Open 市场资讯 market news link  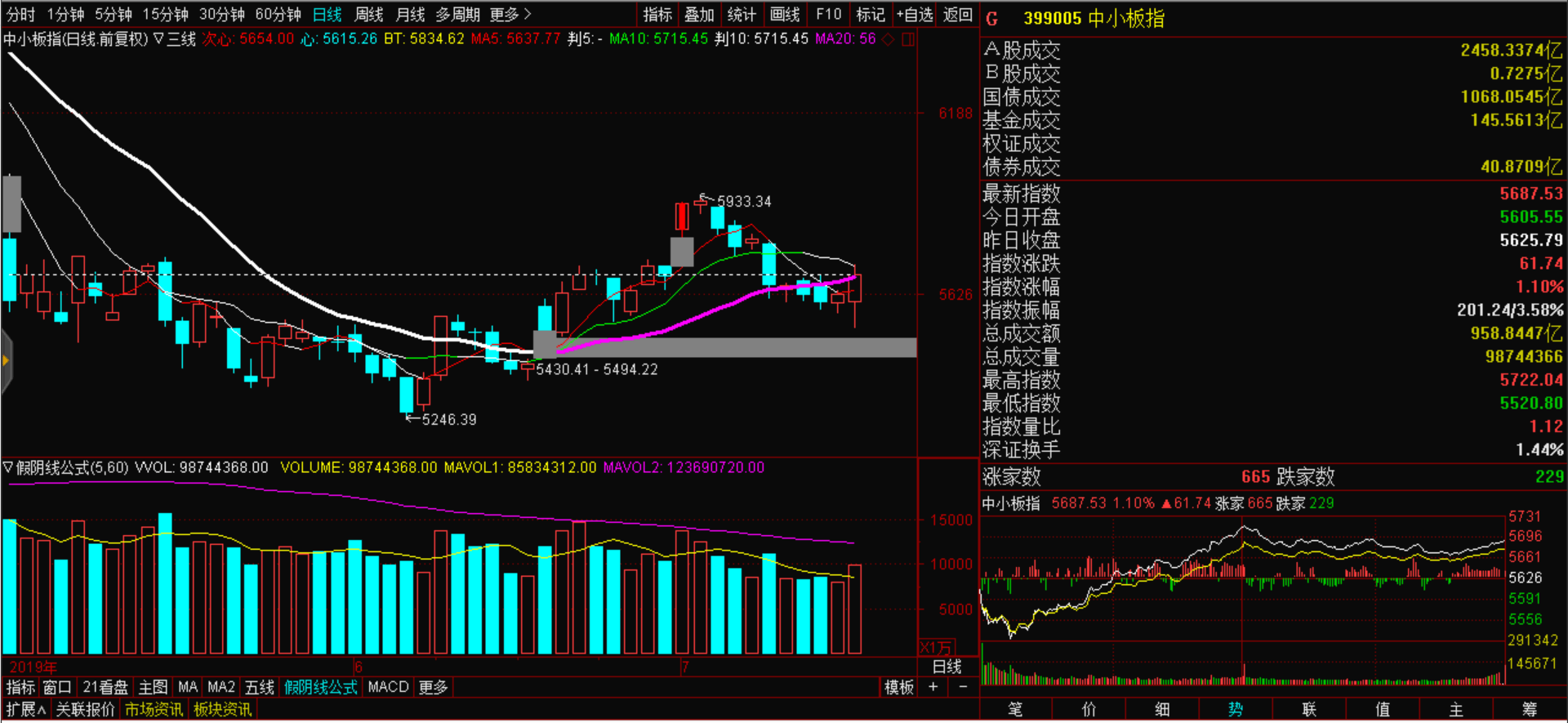(x=154, y=709)
